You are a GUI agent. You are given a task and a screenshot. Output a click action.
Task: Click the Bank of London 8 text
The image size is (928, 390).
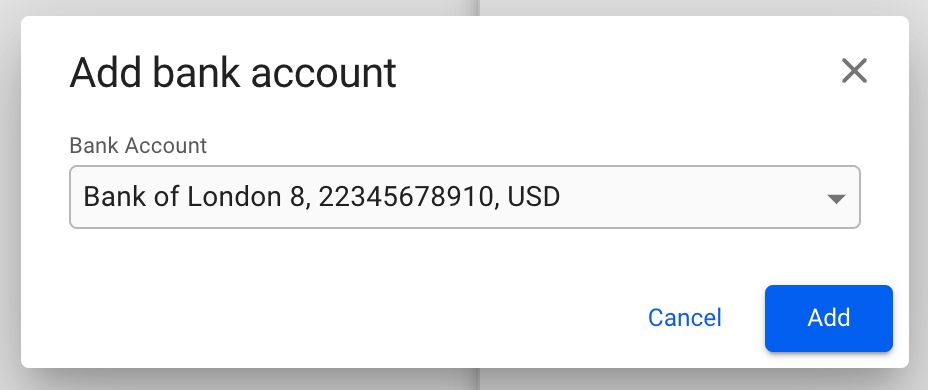point(193,197)
